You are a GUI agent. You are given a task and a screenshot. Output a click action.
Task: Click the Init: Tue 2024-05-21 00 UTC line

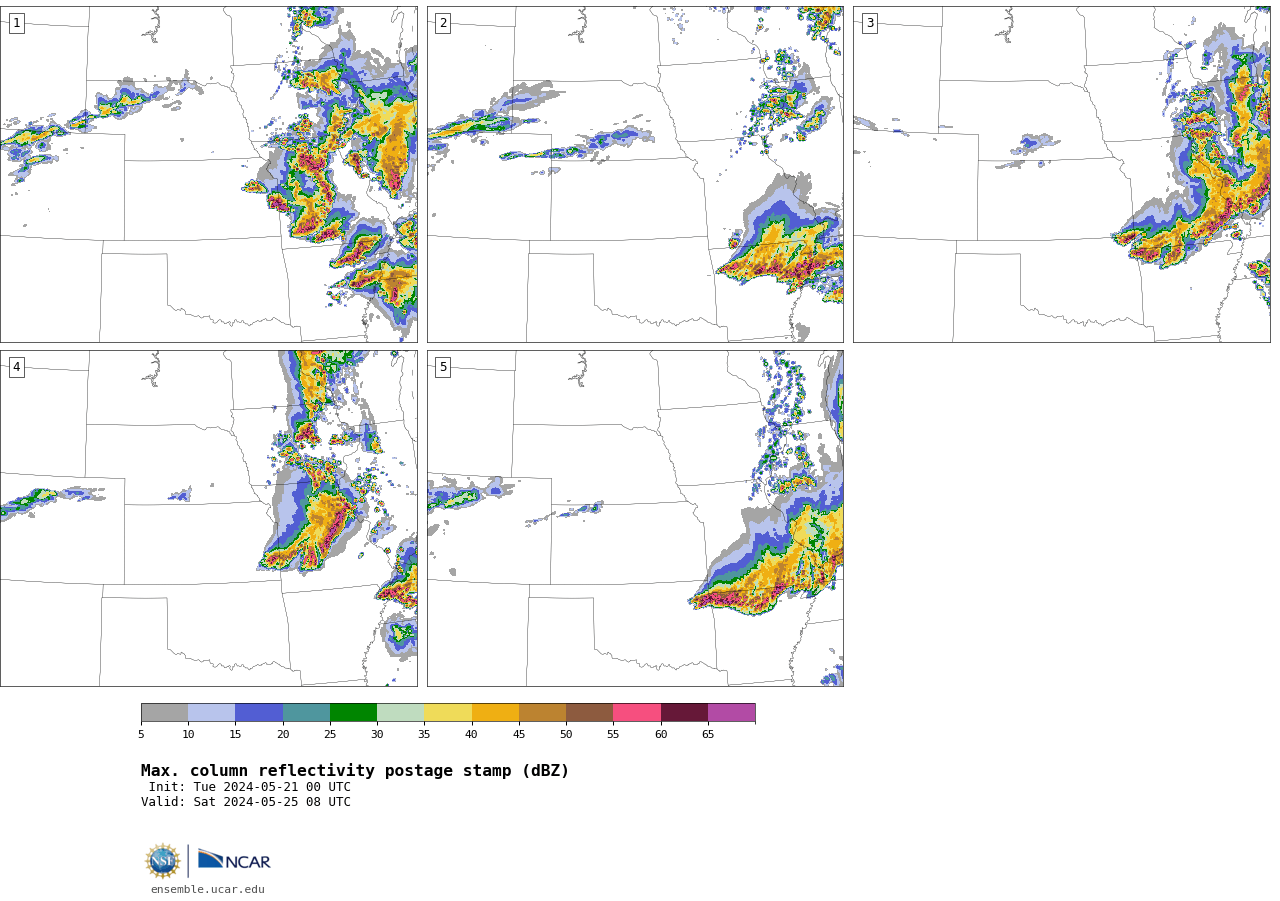(x=250, y=787)
